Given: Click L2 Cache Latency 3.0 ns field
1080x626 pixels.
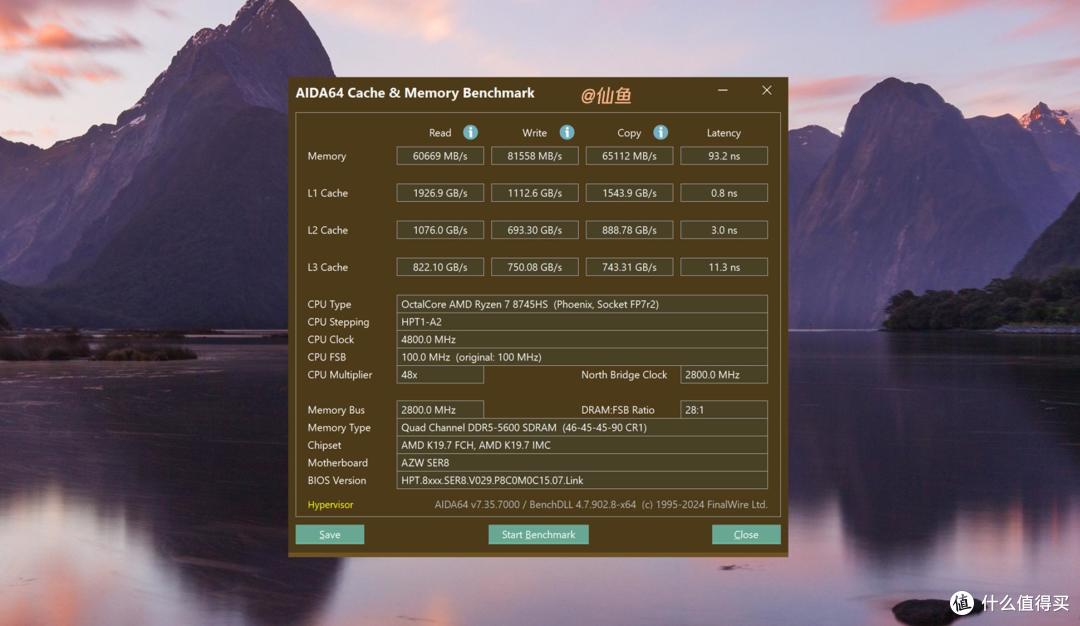Looking at the screenshot, I should pyautogui.click(x=724, y=230).
